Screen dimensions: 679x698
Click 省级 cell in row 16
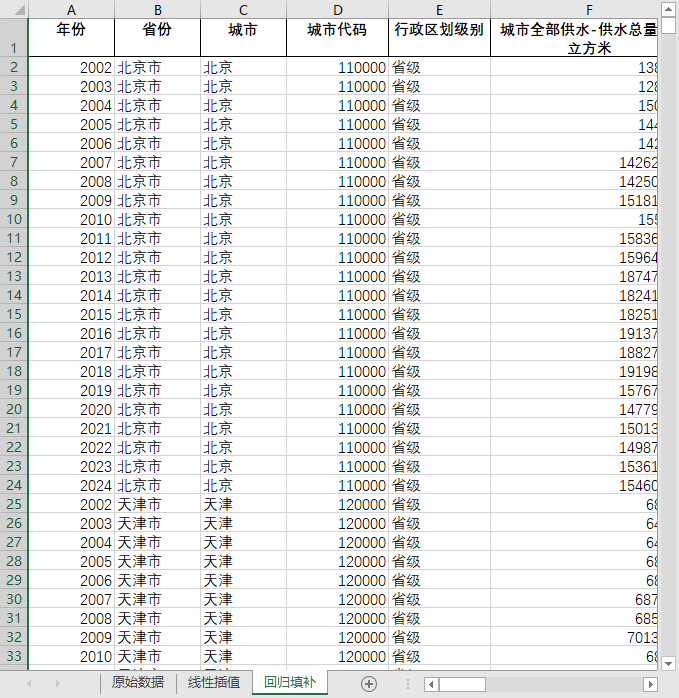tap(439, 333)
